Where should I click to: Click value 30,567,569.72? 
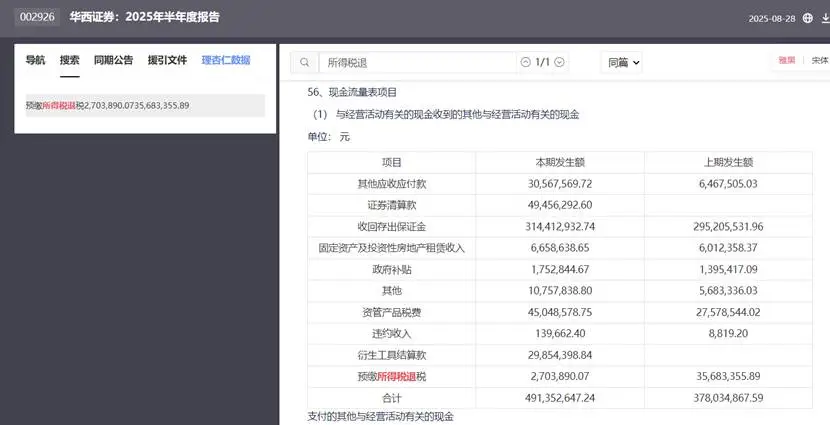pos(560,184)
